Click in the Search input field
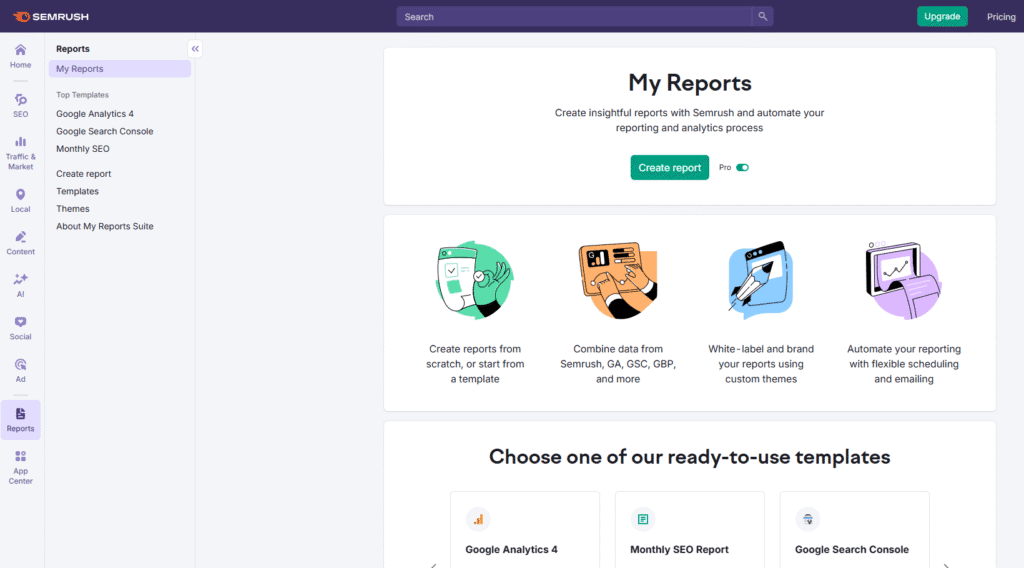1024x568 pixels. click(574, 16)
